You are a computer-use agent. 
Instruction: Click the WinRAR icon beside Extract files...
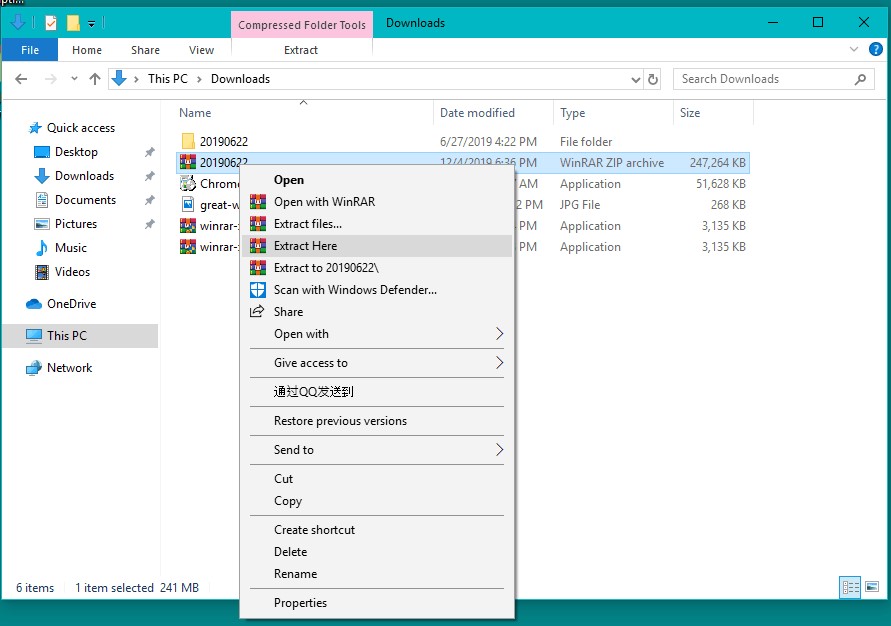click(x=258, y=224)
